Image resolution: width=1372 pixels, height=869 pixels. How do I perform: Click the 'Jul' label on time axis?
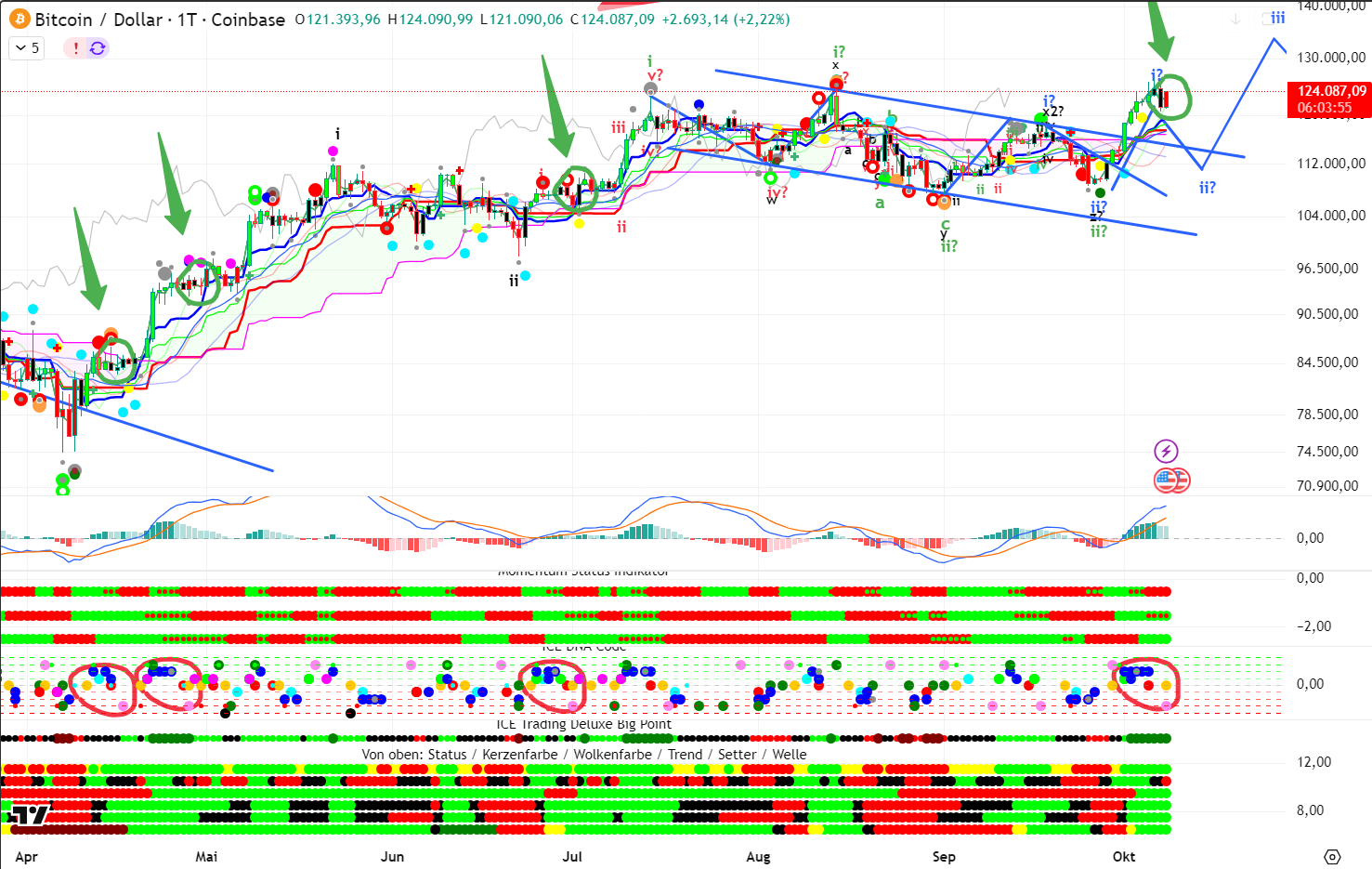[572, 856]
